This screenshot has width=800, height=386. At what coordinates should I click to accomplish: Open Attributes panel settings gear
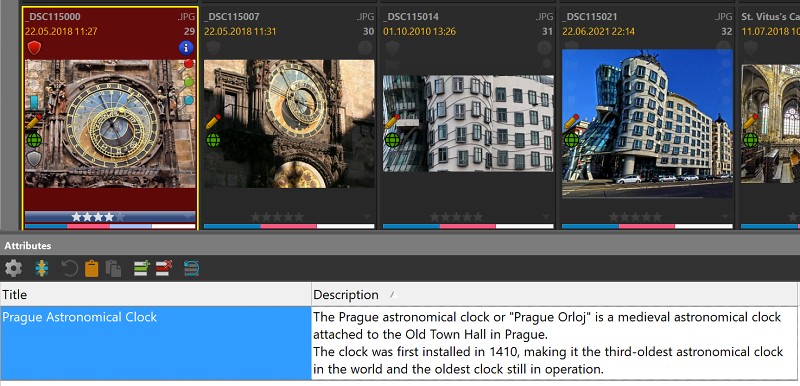click(x=13, y=268)
